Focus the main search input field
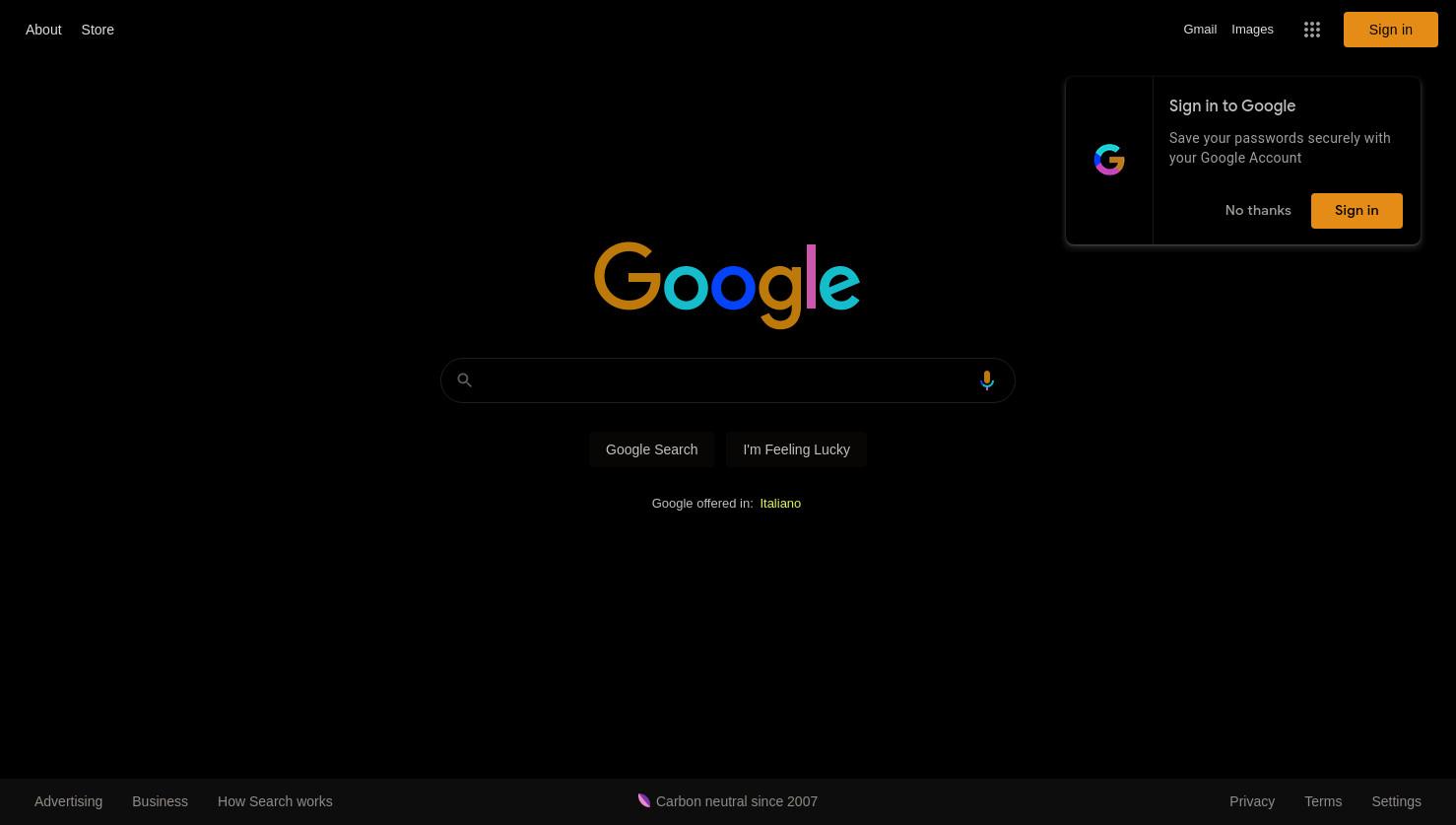 (x=727, y=380)
